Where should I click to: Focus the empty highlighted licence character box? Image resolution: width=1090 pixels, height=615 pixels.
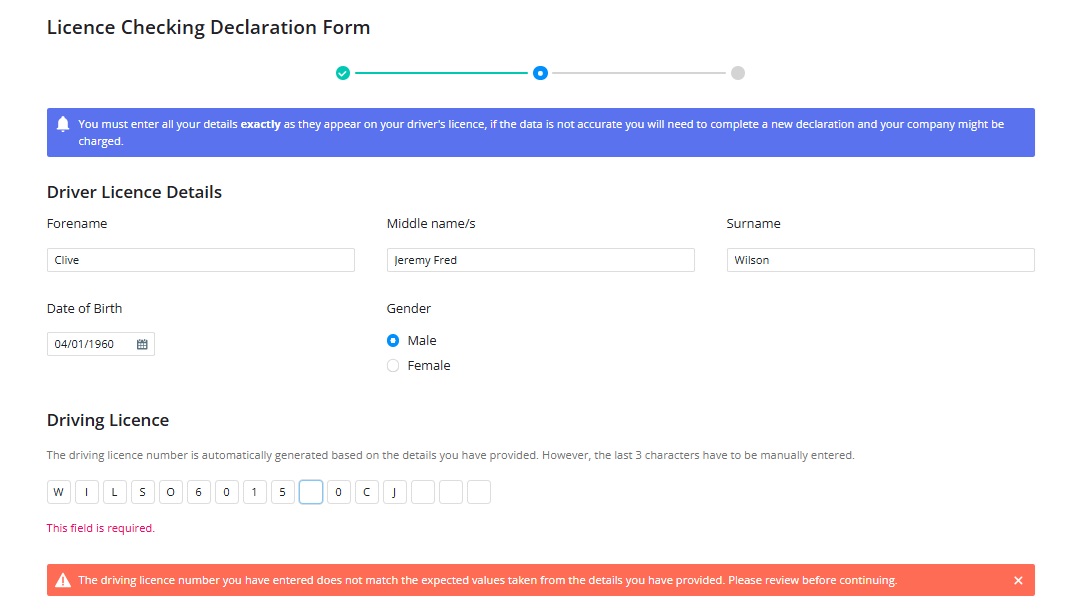tap(311, 492)
